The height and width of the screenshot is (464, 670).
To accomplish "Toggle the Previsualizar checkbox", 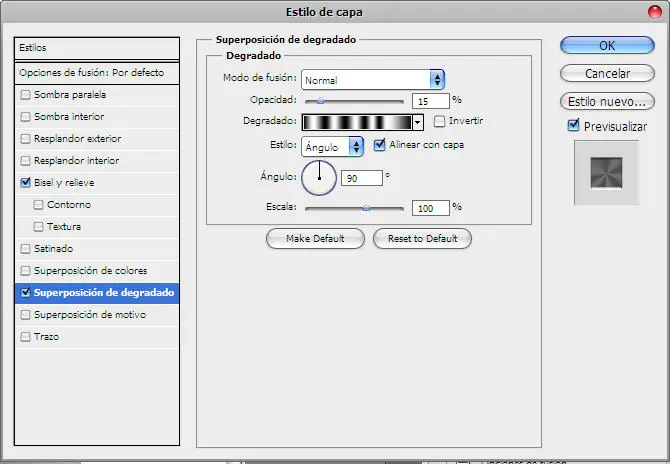I will pos(573,125).
